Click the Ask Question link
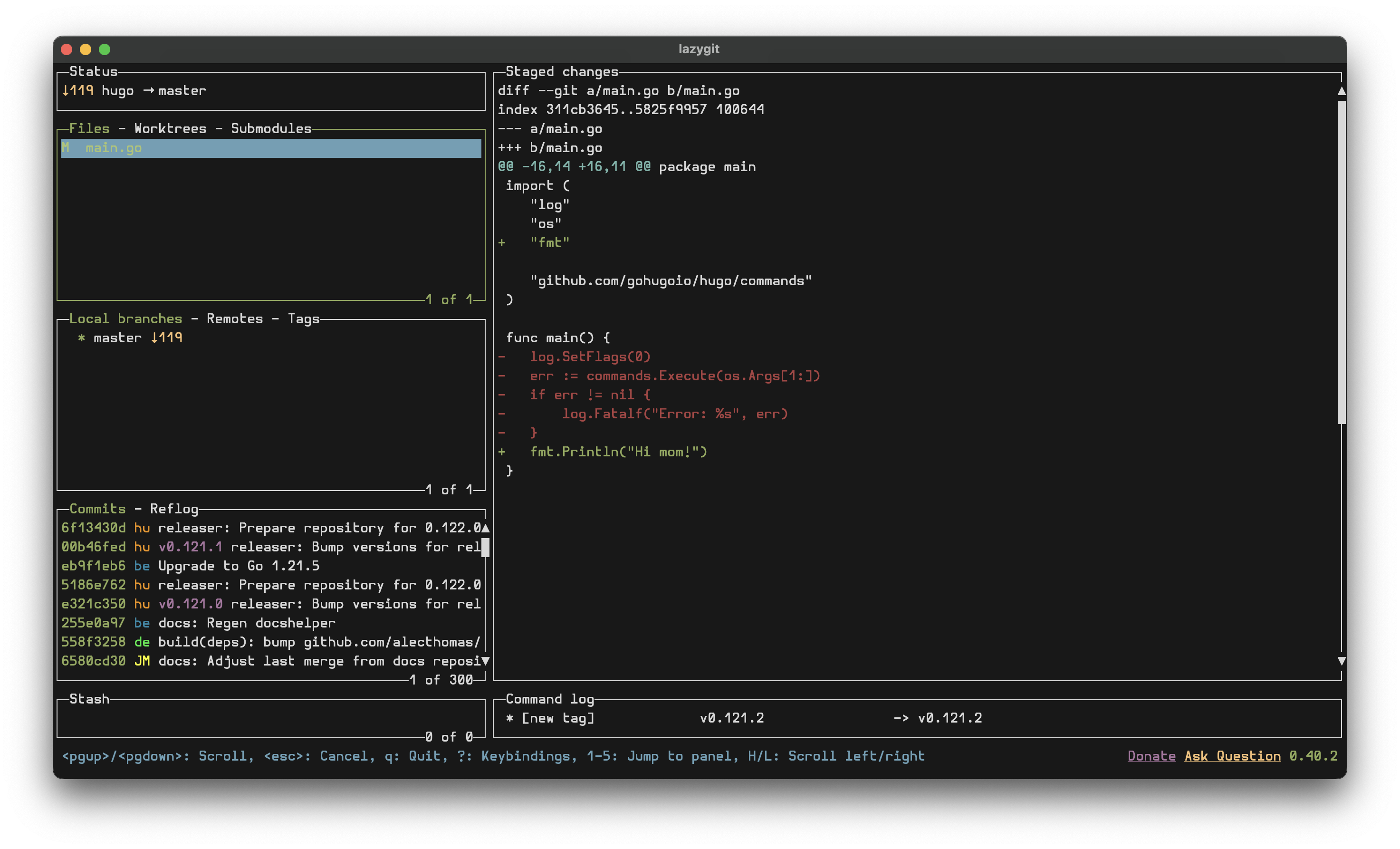The image size is (1400, 849). tap(1233, 756)
